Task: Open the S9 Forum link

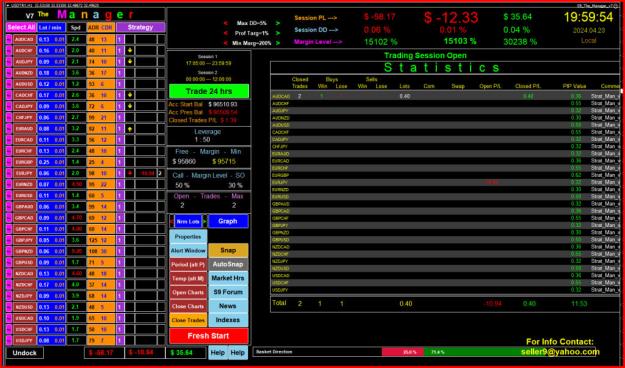Action: [228, 292]
